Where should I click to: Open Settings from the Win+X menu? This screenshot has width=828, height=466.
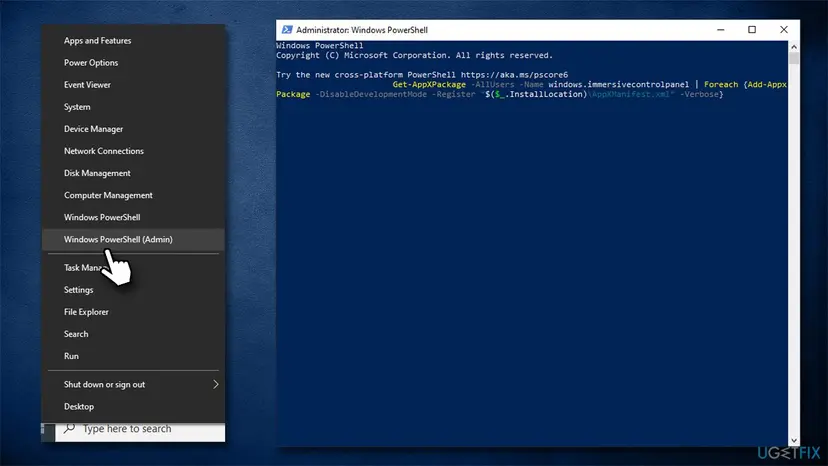click(x=133, y=290)
